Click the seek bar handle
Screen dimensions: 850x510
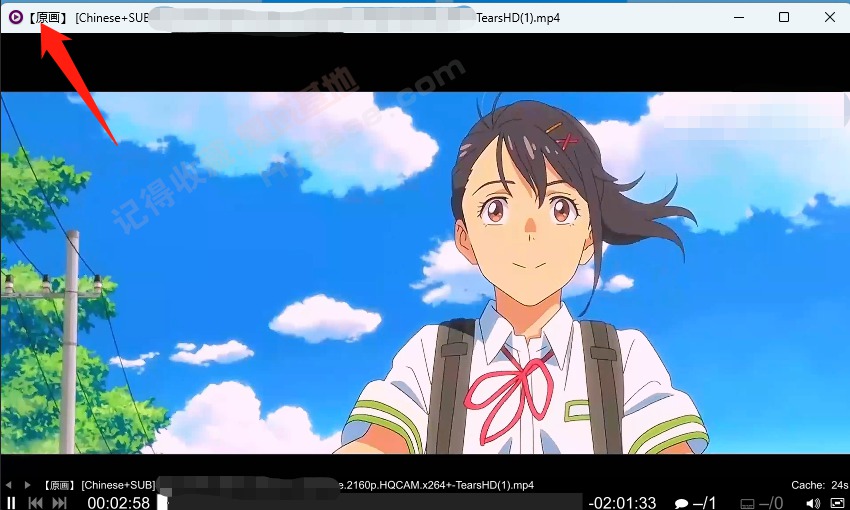pyautogui.click(x=163, y=502)
